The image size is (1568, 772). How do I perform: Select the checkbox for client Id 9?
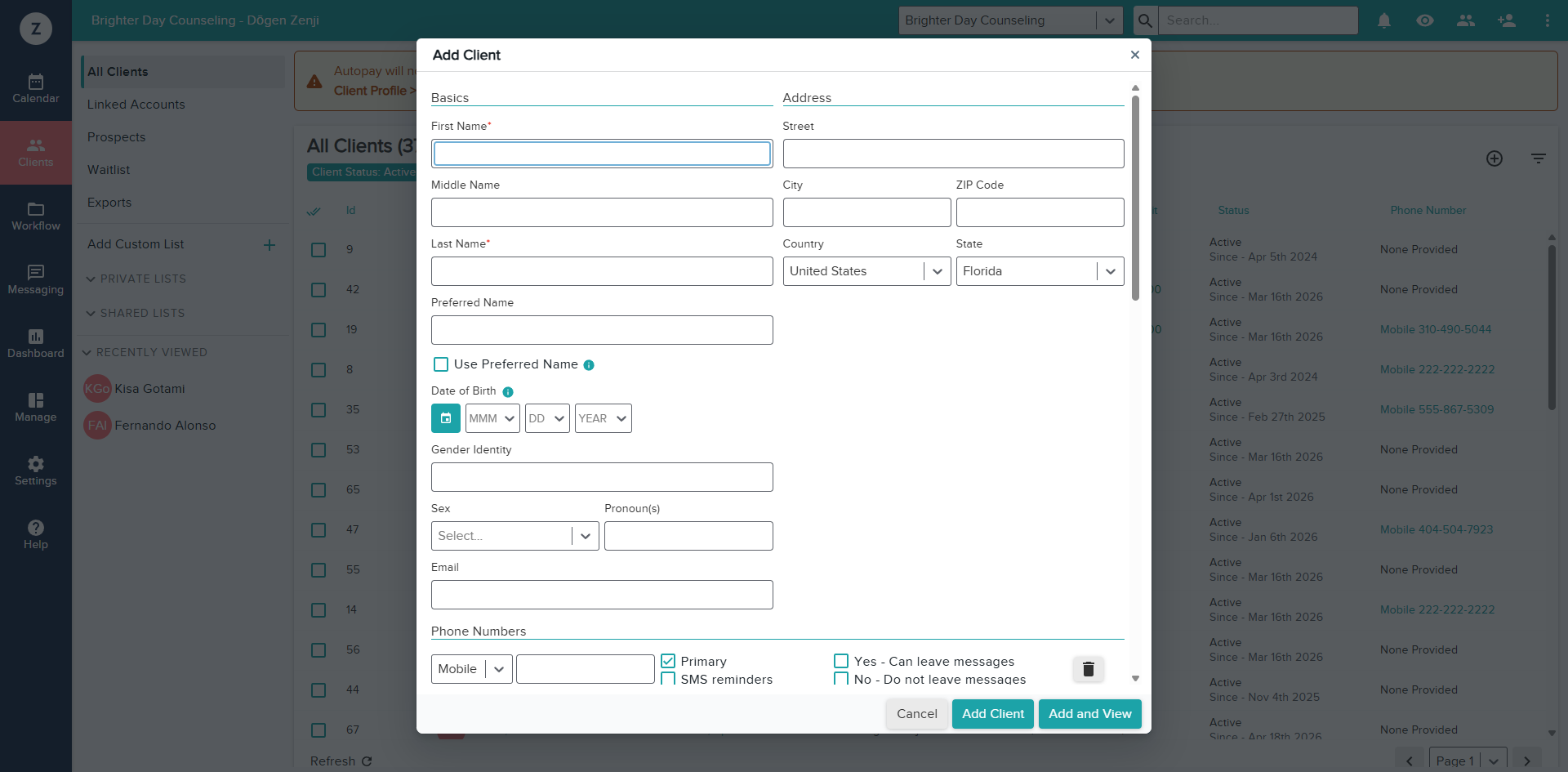point(318,250)
